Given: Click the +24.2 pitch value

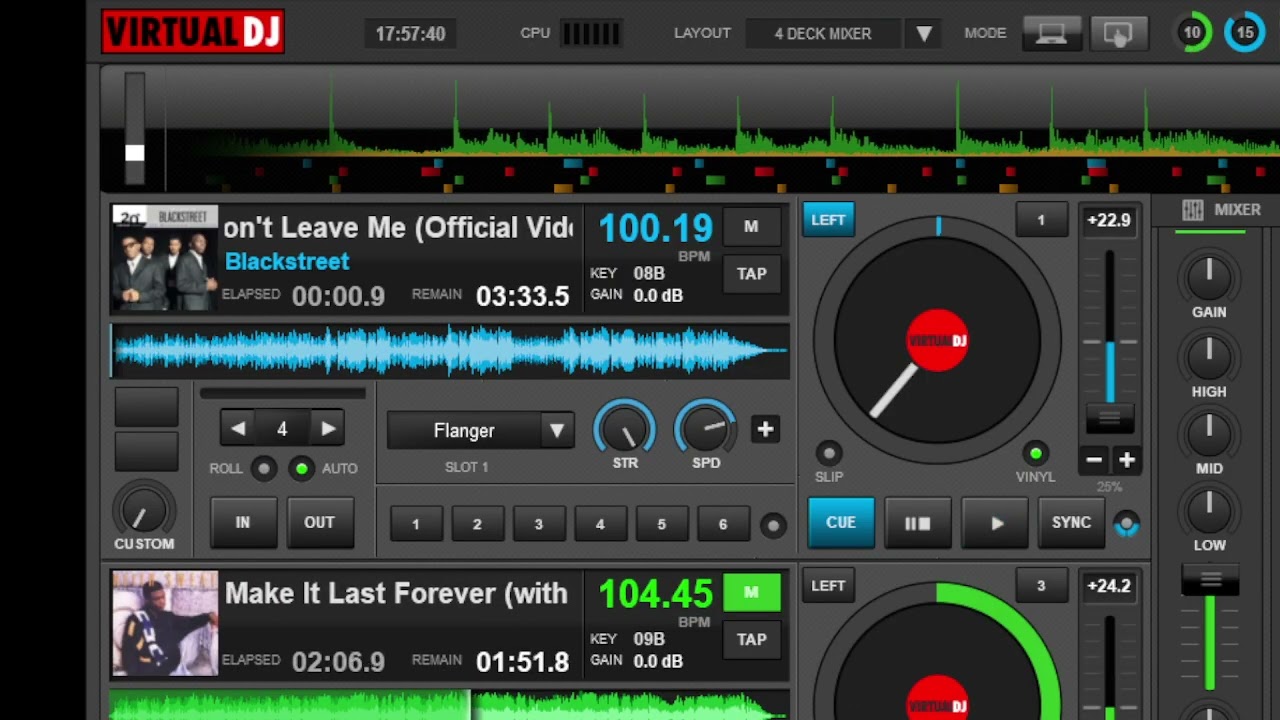Looking at the screenshot, I should [x=1108, y=586].
